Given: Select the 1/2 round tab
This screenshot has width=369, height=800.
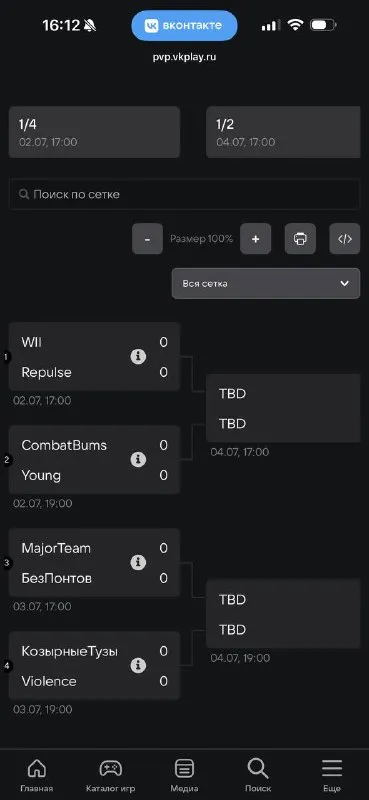Looking at the screenshot, I should point(287,132).
